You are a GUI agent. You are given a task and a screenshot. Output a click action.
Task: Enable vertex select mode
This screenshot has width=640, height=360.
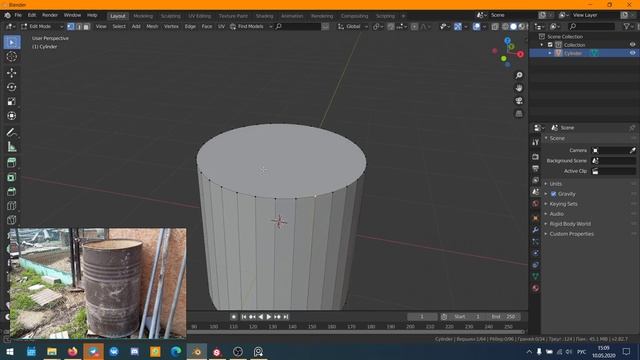(71, 27)
